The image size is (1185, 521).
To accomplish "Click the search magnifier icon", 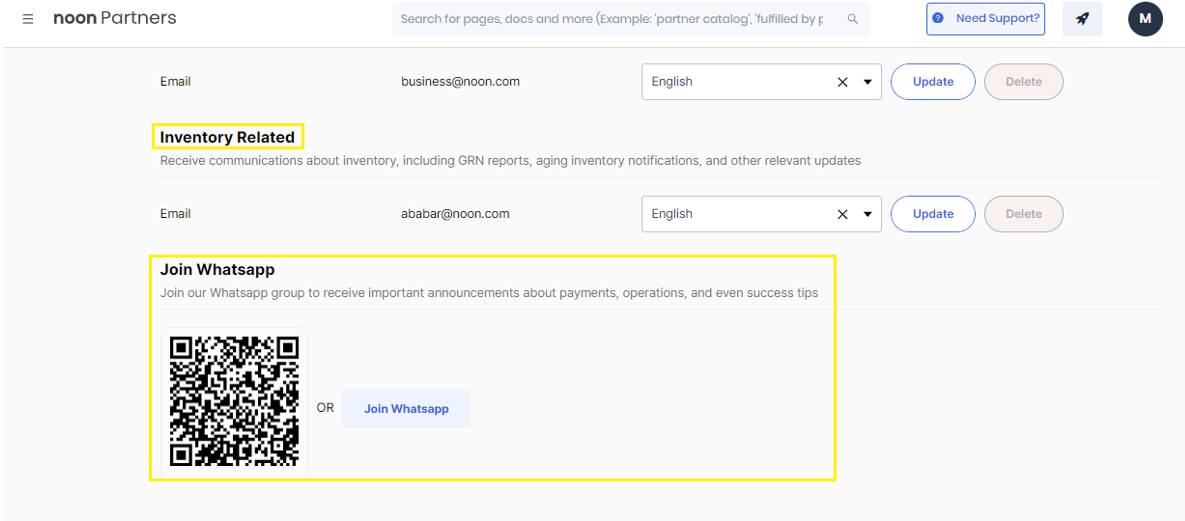I will click(852, 19).
